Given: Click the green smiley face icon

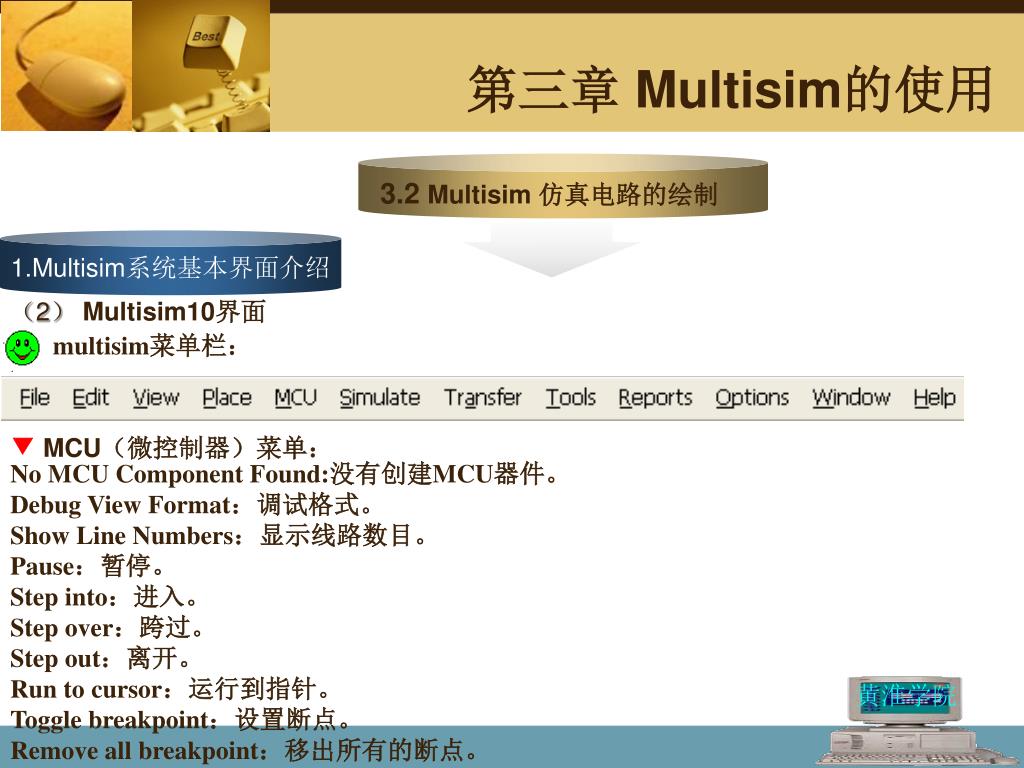Looking at the screenshot, I should 22,347.
